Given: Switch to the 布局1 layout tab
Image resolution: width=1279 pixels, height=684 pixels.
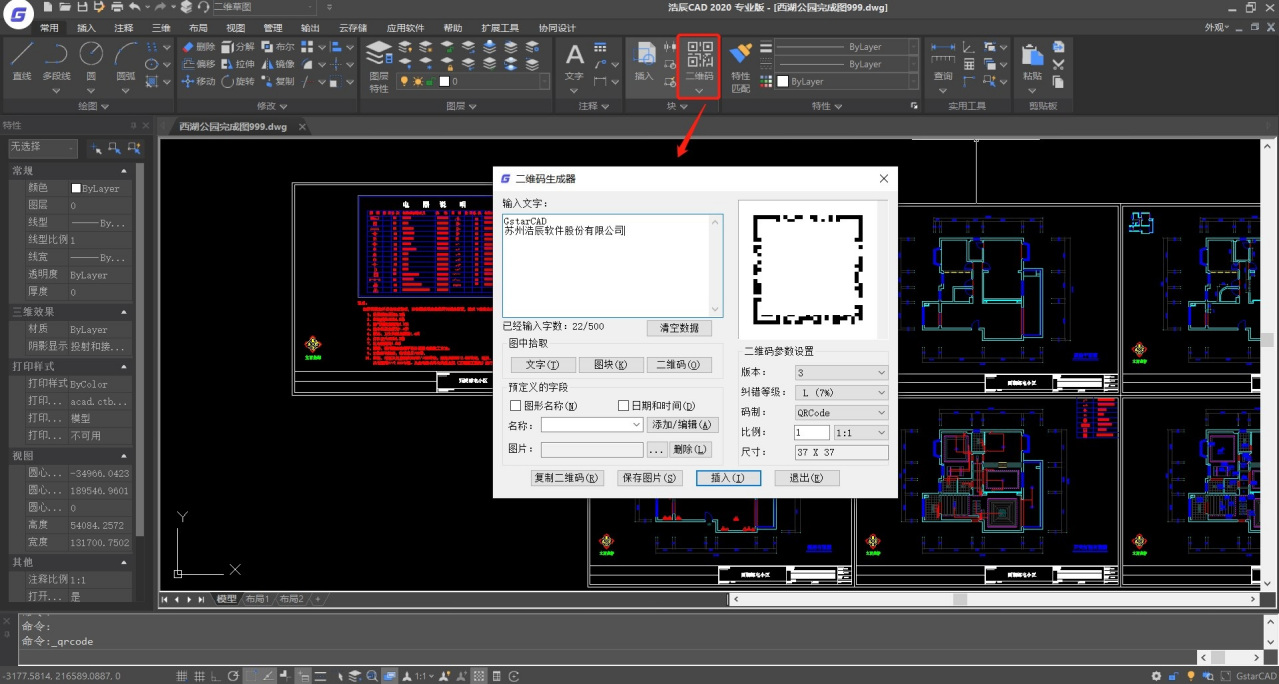Looking at the screenshot, I should click(260, 598).
